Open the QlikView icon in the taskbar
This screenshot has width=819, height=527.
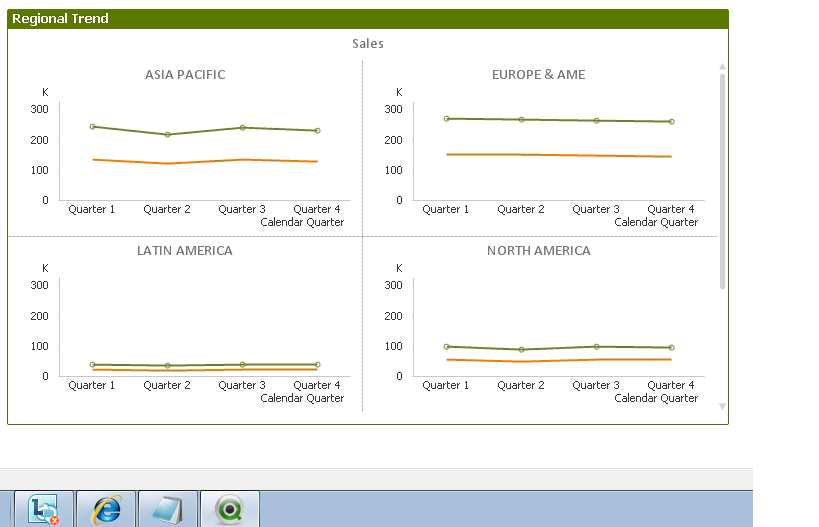[230, 509]
